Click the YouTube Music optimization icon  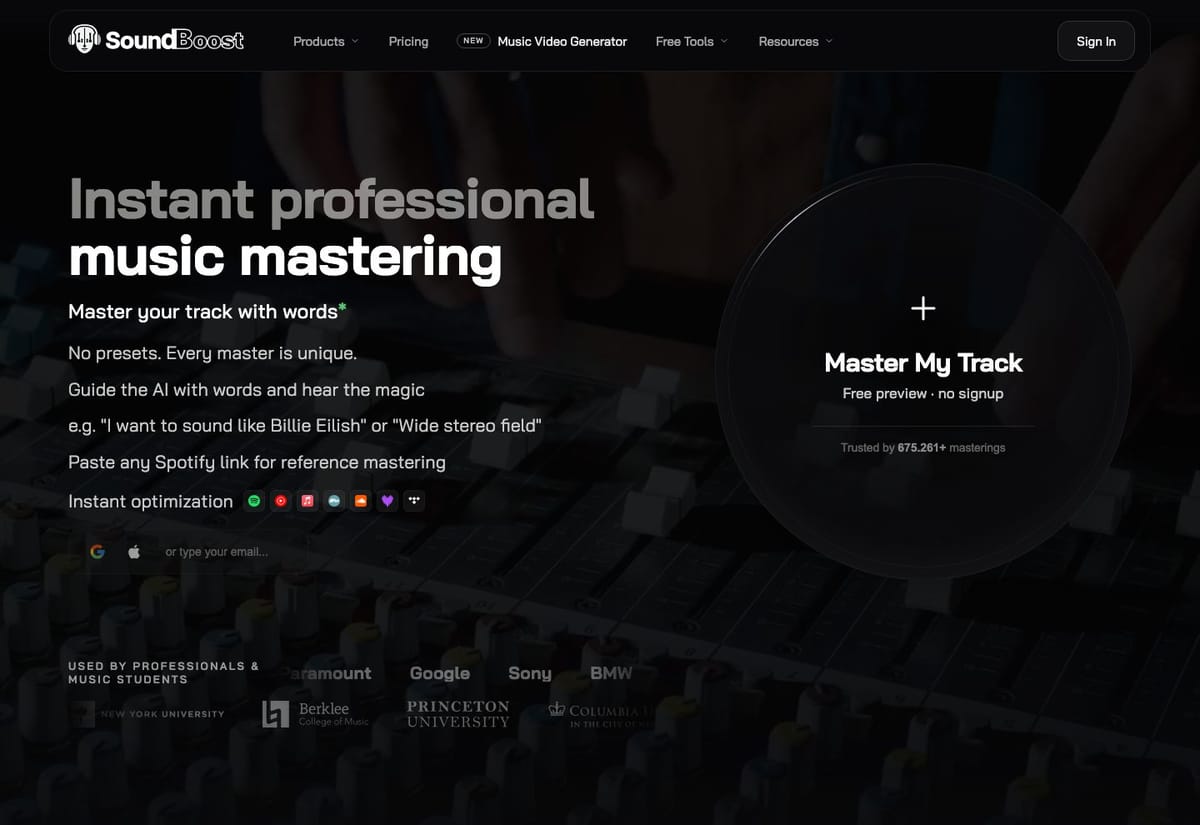[x=281, y=501]
